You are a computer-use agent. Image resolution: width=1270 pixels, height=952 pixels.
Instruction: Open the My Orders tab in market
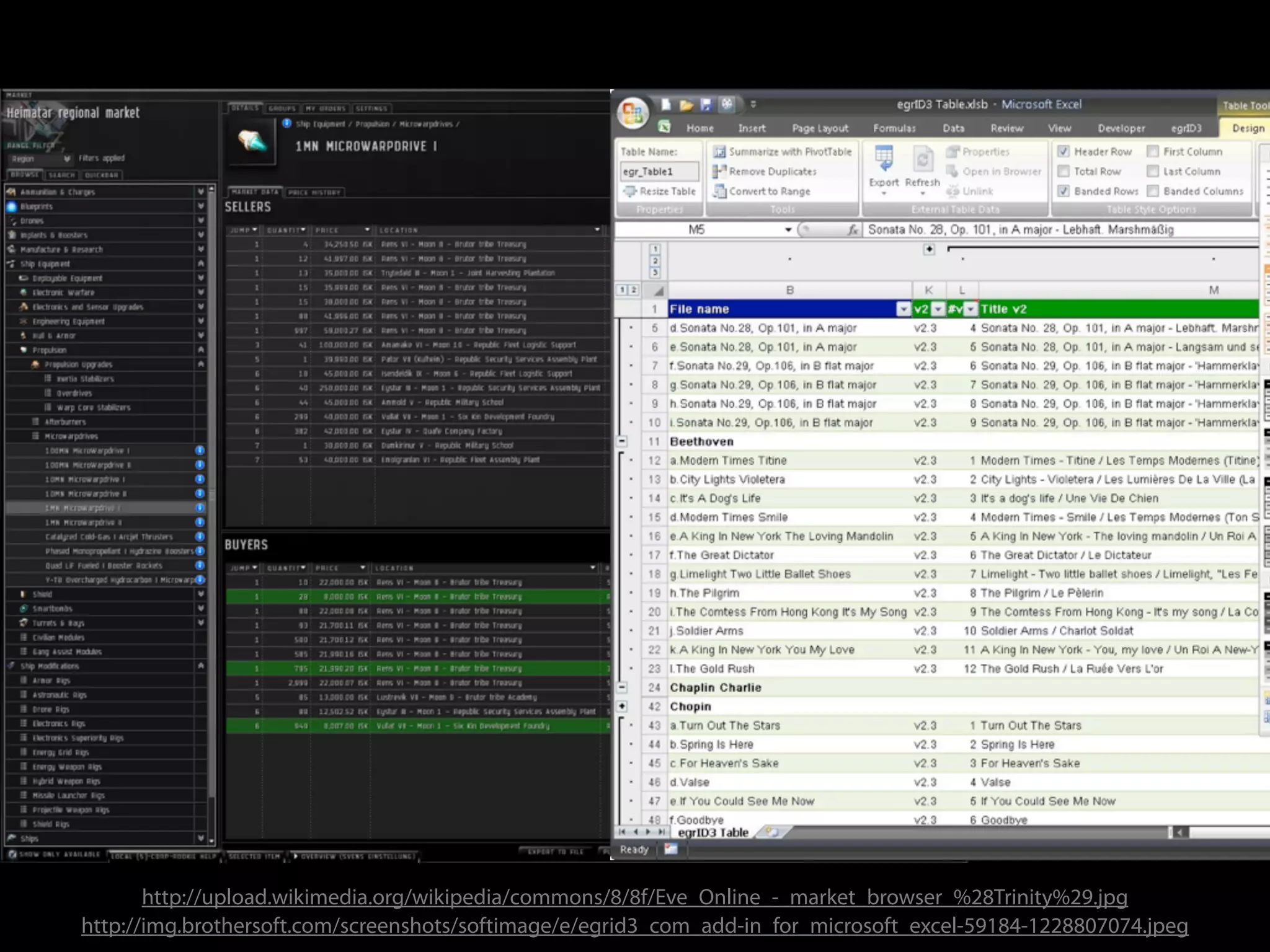click(x=326, y=108)
